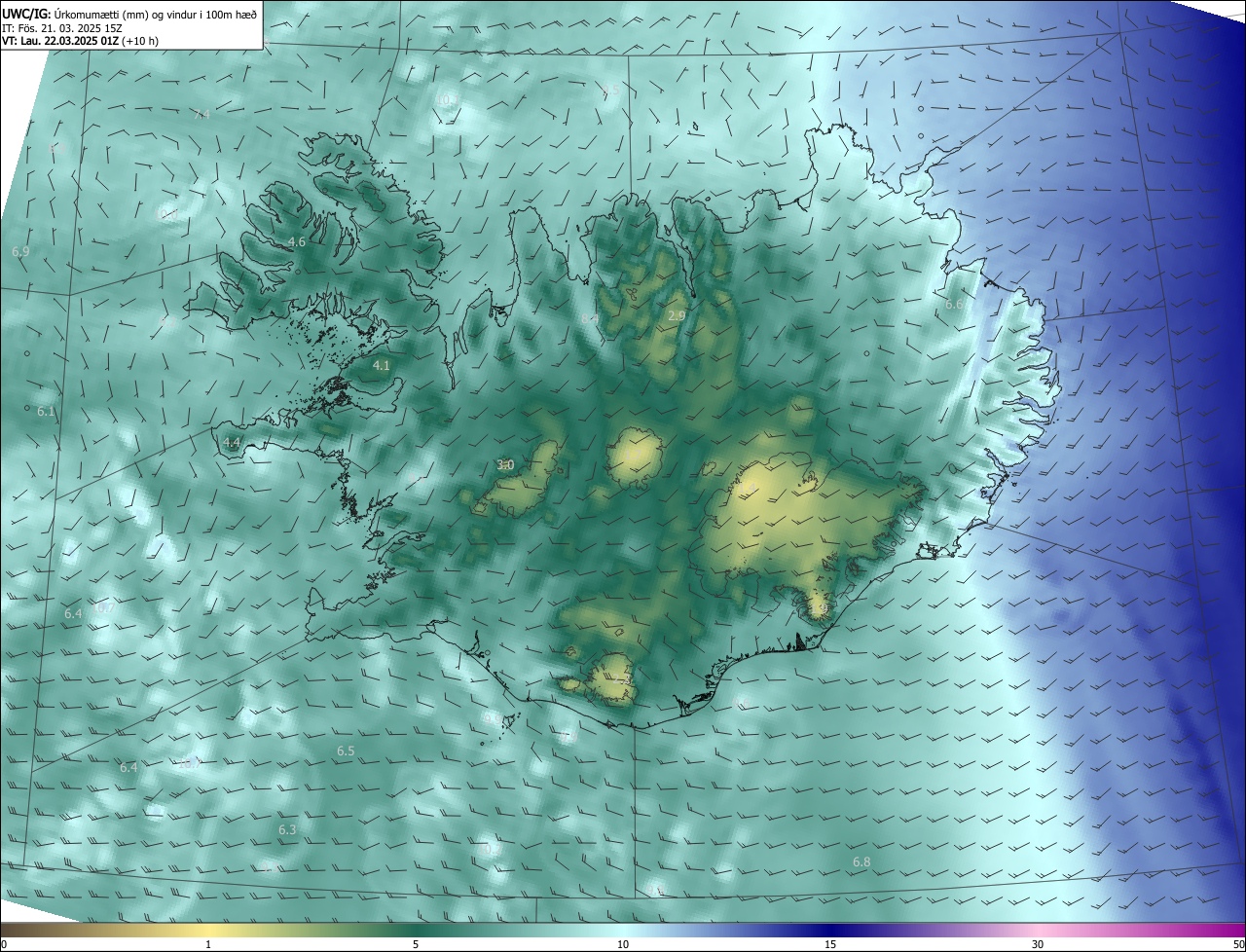The height and width of the screenshot is (952, 1246).
Task: Click the 7.4 value in the northwest sea
Action: click(202, 114)
